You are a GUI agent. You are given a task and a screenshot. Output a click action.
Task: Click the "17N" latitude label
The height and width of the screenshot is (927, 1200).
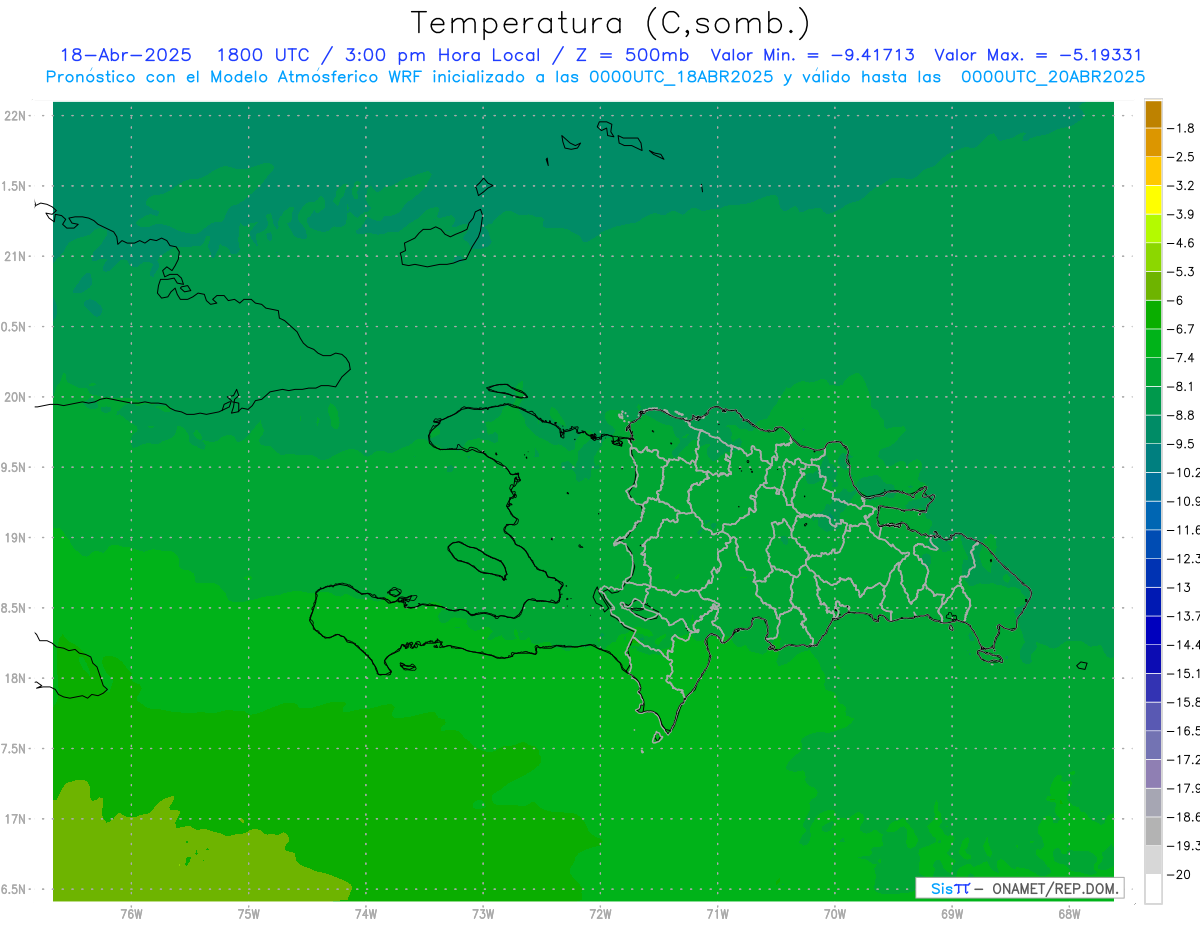(16, 819)
